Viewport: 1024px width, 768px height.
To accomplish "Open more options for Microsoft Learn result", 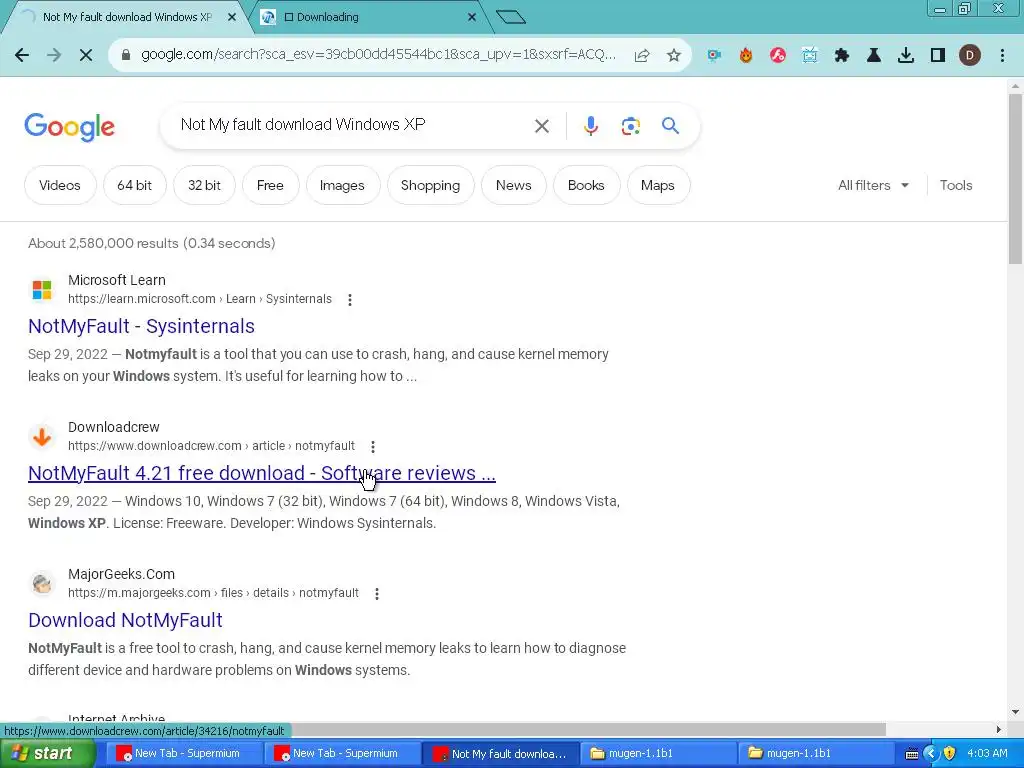I will click(350, 300).
